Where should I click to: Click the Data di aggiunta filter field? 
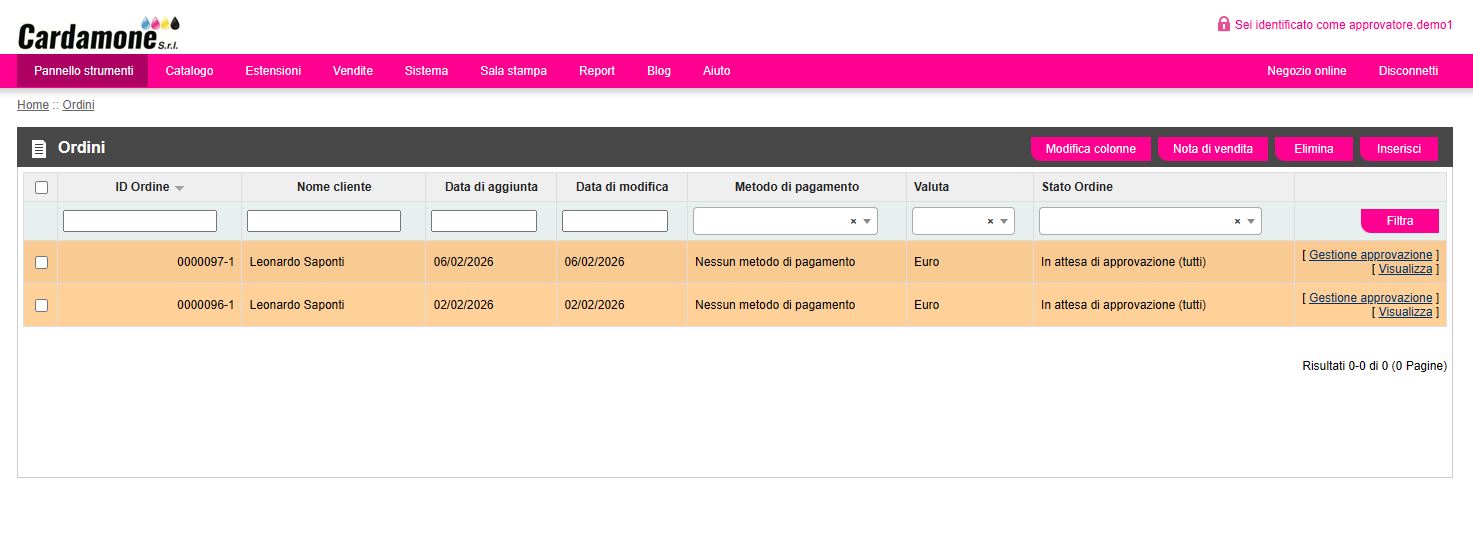click(x=484, y=221)
